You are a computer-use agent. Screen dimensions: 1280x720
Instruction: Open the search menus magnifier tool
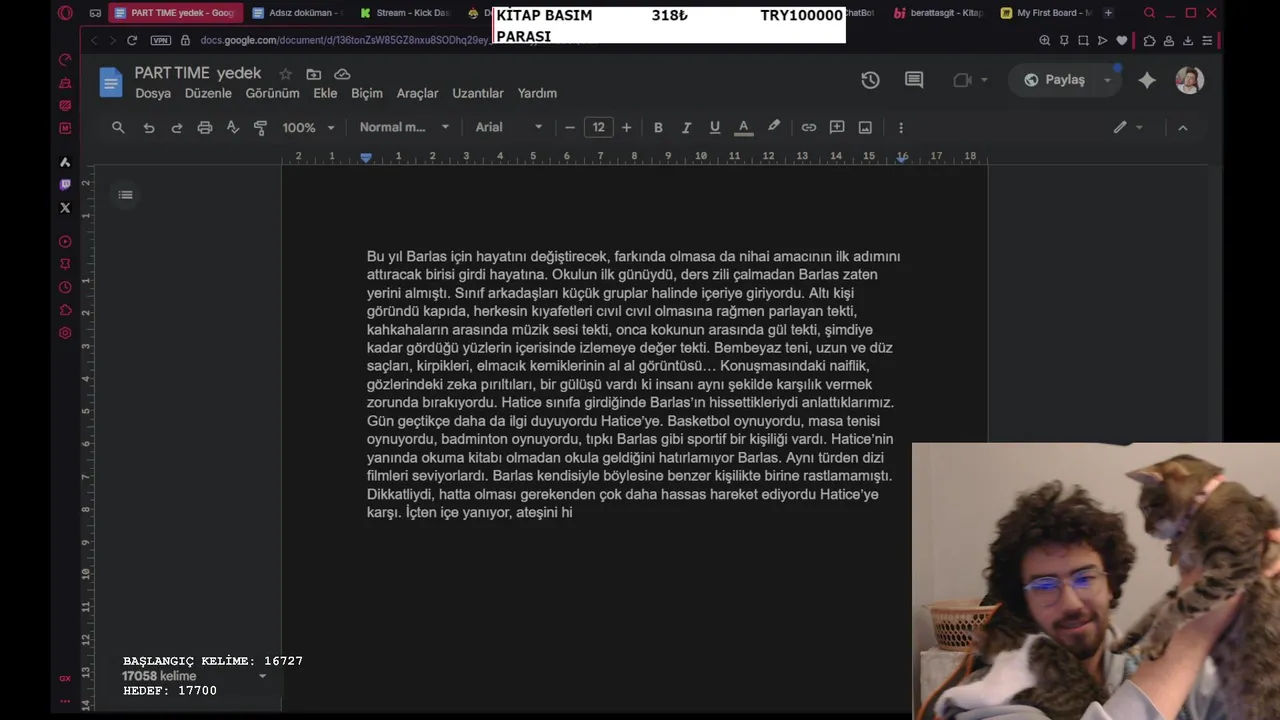pos(118,127)
